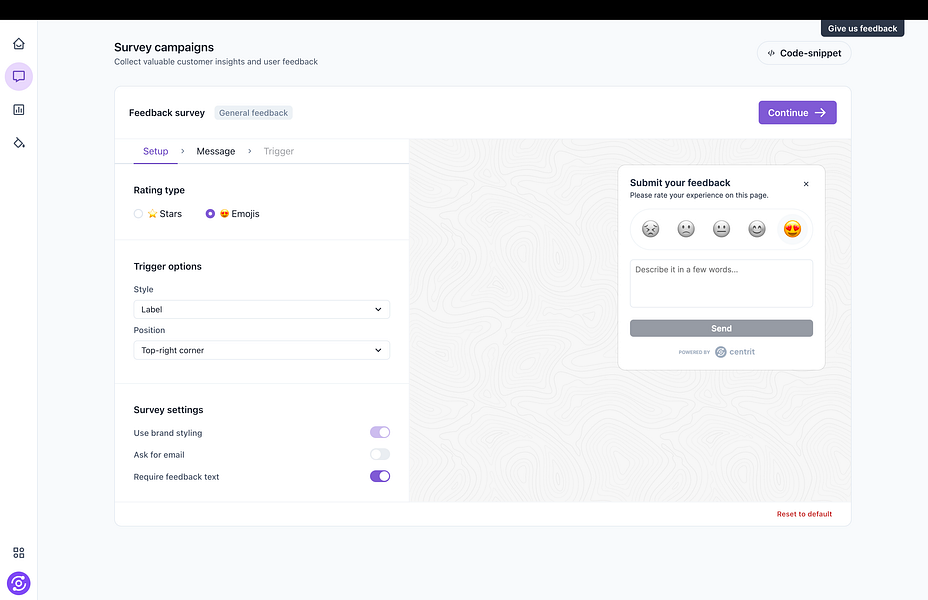Select the neutral face emoji rating
The image size is (928, 600).
pyautogui.click(x=721, y=229)
